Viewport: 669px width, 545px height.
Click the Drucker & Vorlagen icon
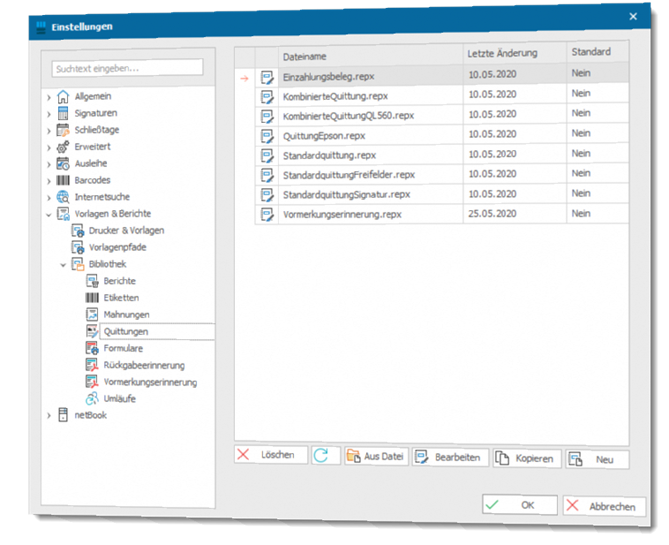(x=78, y=230)
